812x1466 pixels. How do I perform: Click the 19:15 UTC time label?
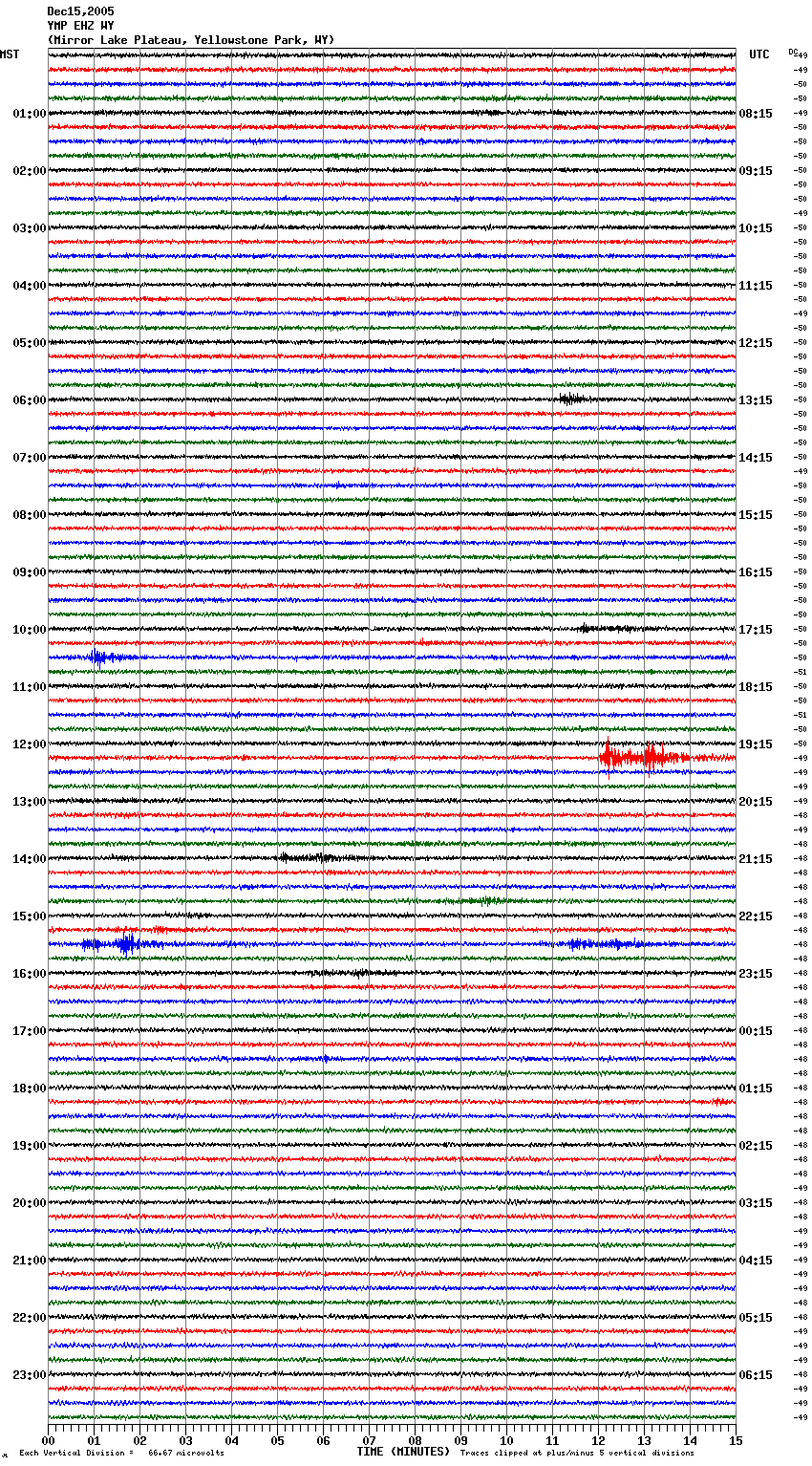tap(756, 744)
